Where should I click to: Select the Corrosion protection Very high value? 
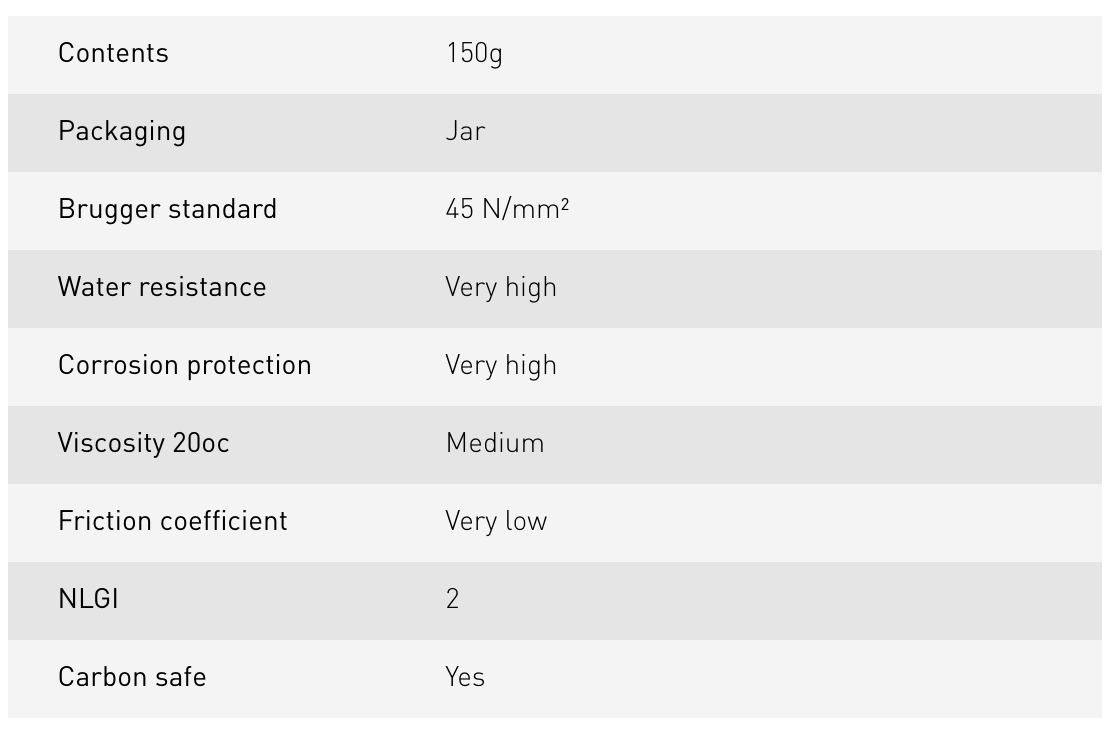pos(500,365)
